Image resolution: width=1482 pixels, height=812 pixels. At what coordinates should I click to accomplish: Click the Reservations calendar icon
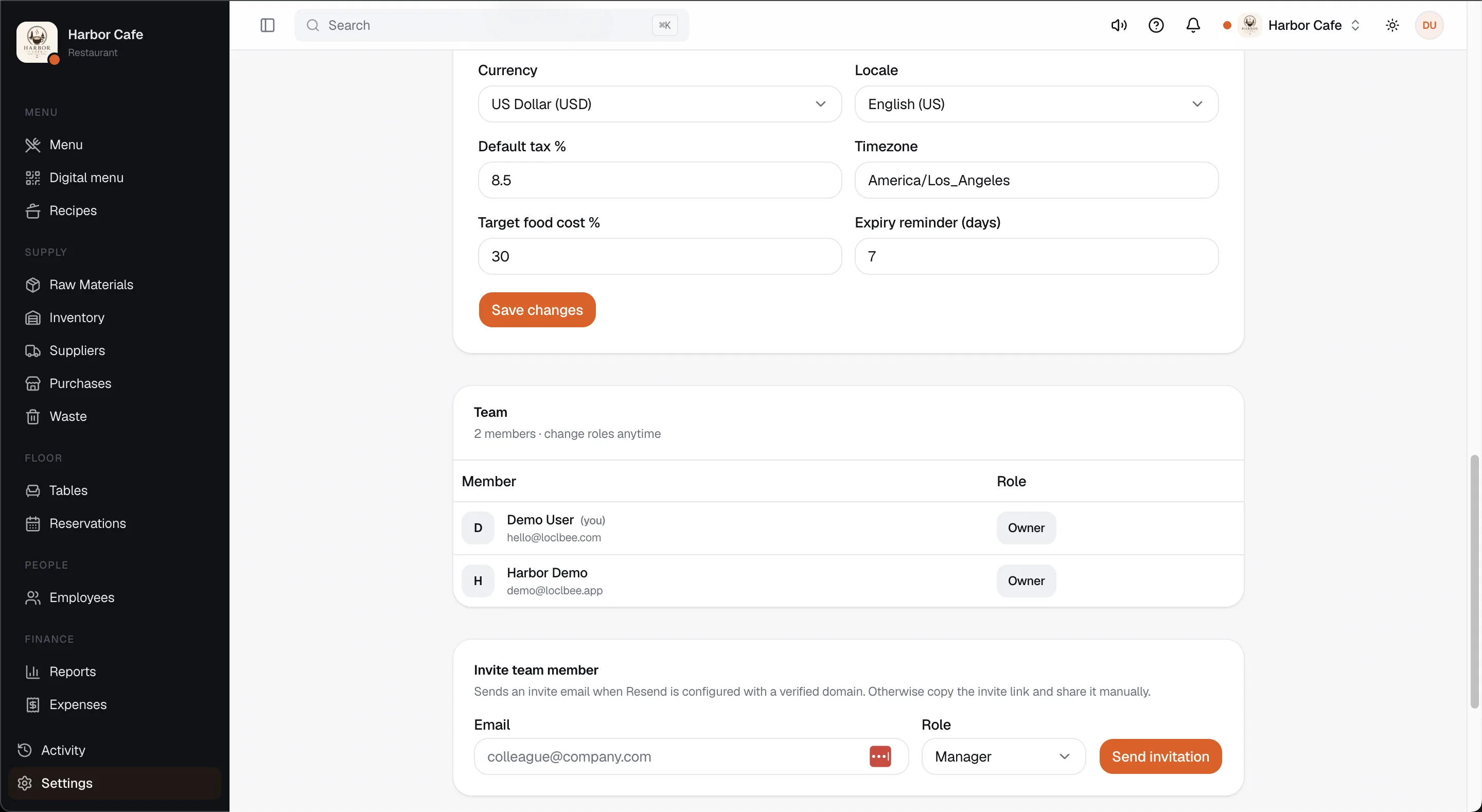pos(33,524)
